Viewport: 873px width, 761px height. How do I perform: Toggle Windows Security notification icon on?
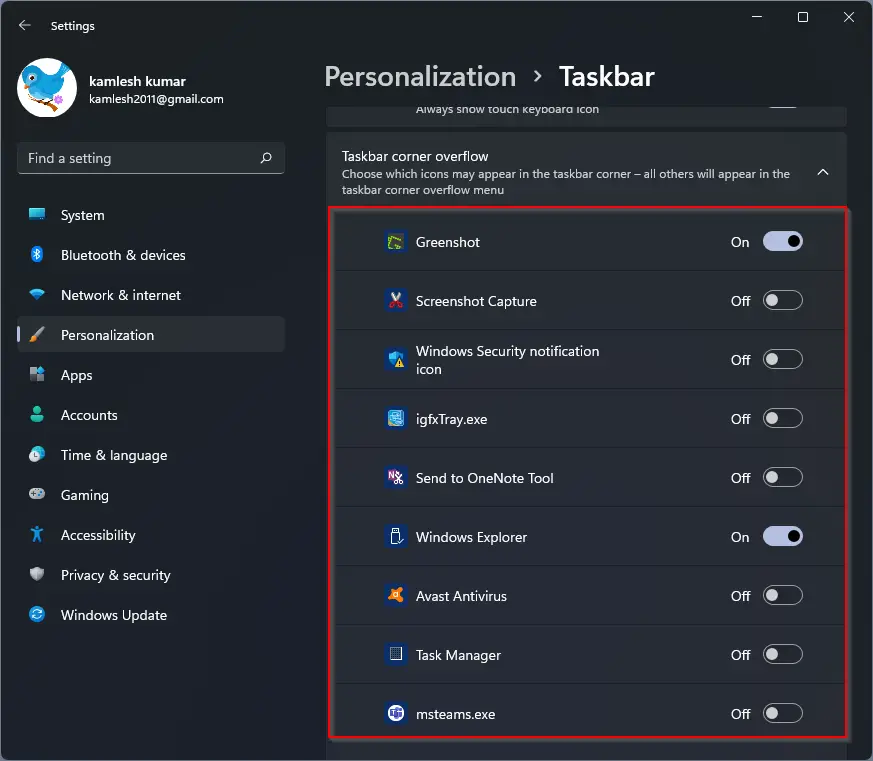[783, 360]
